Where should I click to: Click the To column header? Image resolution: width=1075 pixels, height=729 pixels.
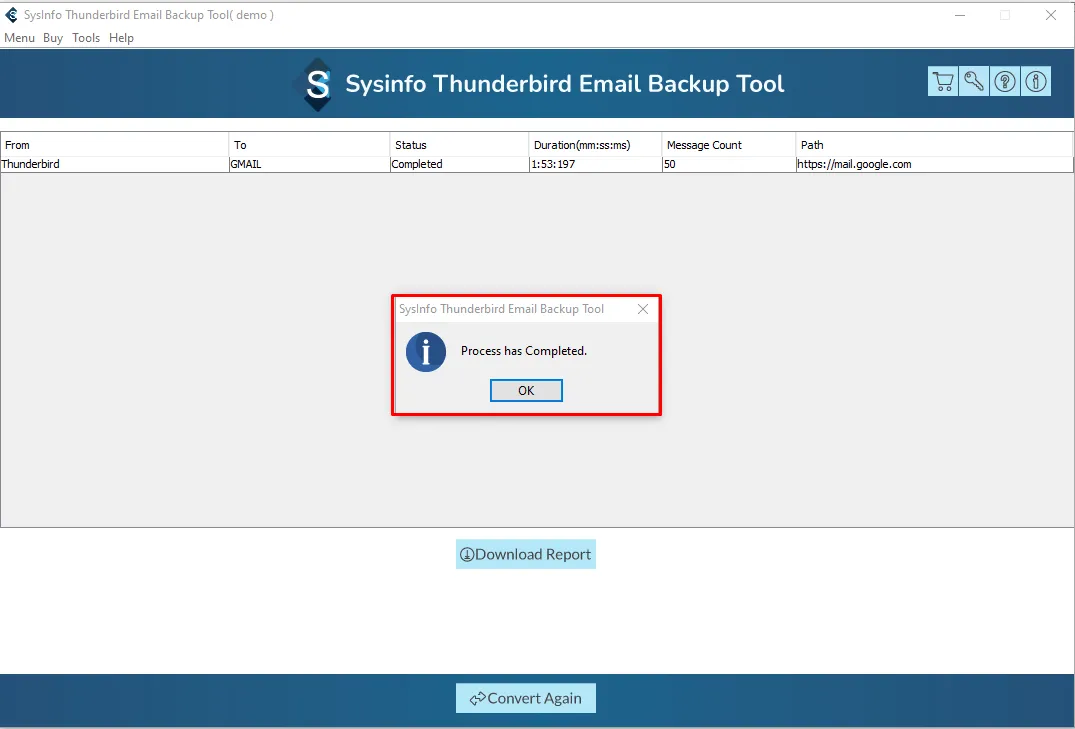[x=309, y=145]
